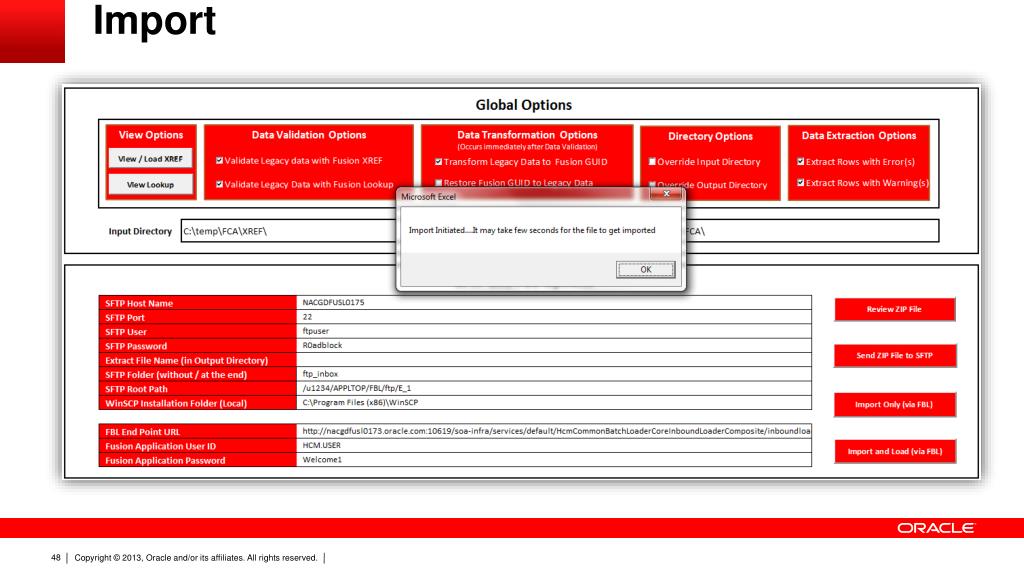Image resolution: width=1024 pixels, height=576 pixels.
Task: Enable Restore Fusion GUID to Legacy Data
Action: coord(439,183)
